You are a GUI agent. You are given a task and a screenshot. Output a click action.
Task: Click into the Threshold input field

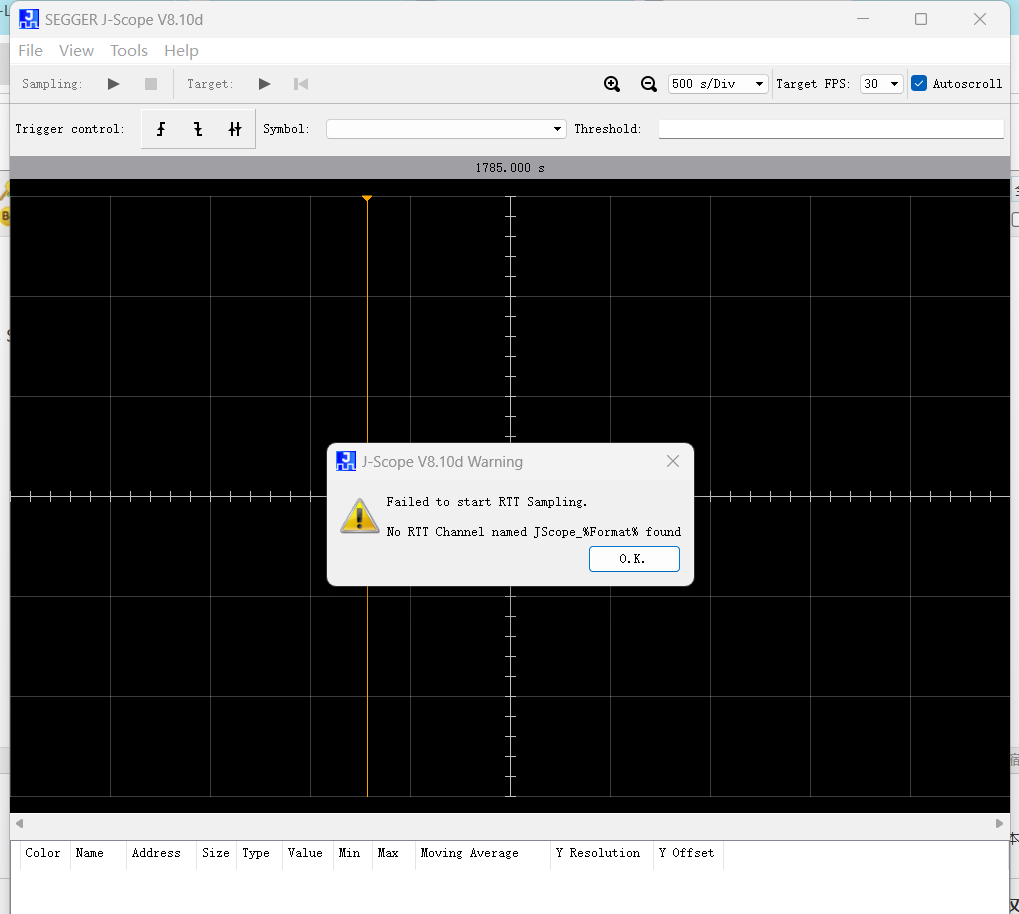pyautogui.click(x=831, y=129)
